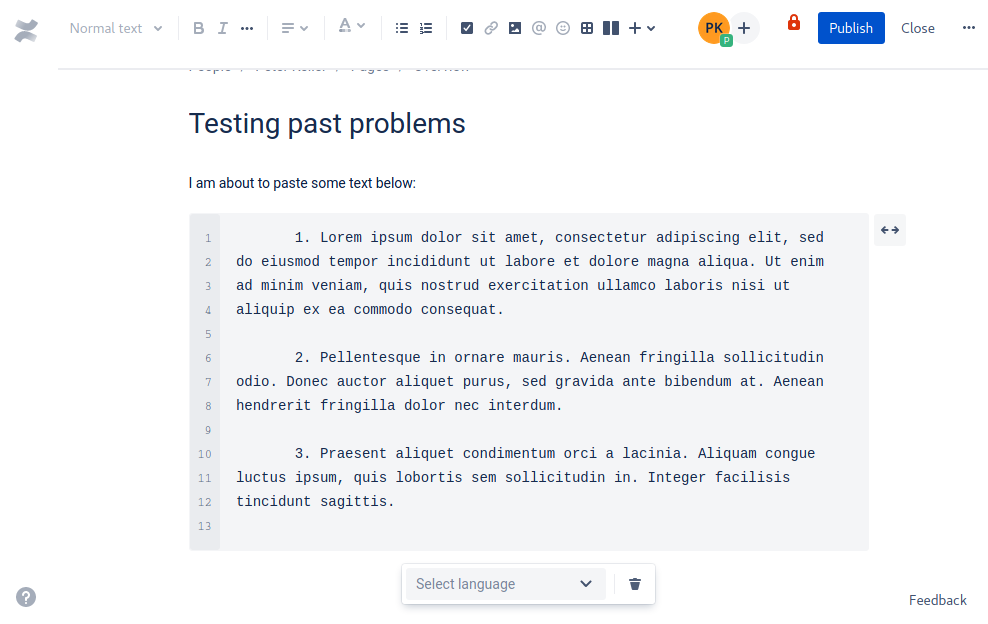This screenshot has height=624, width=988.
Task: Mention someone using the @ icon
Action: click(x=538, y=28)
